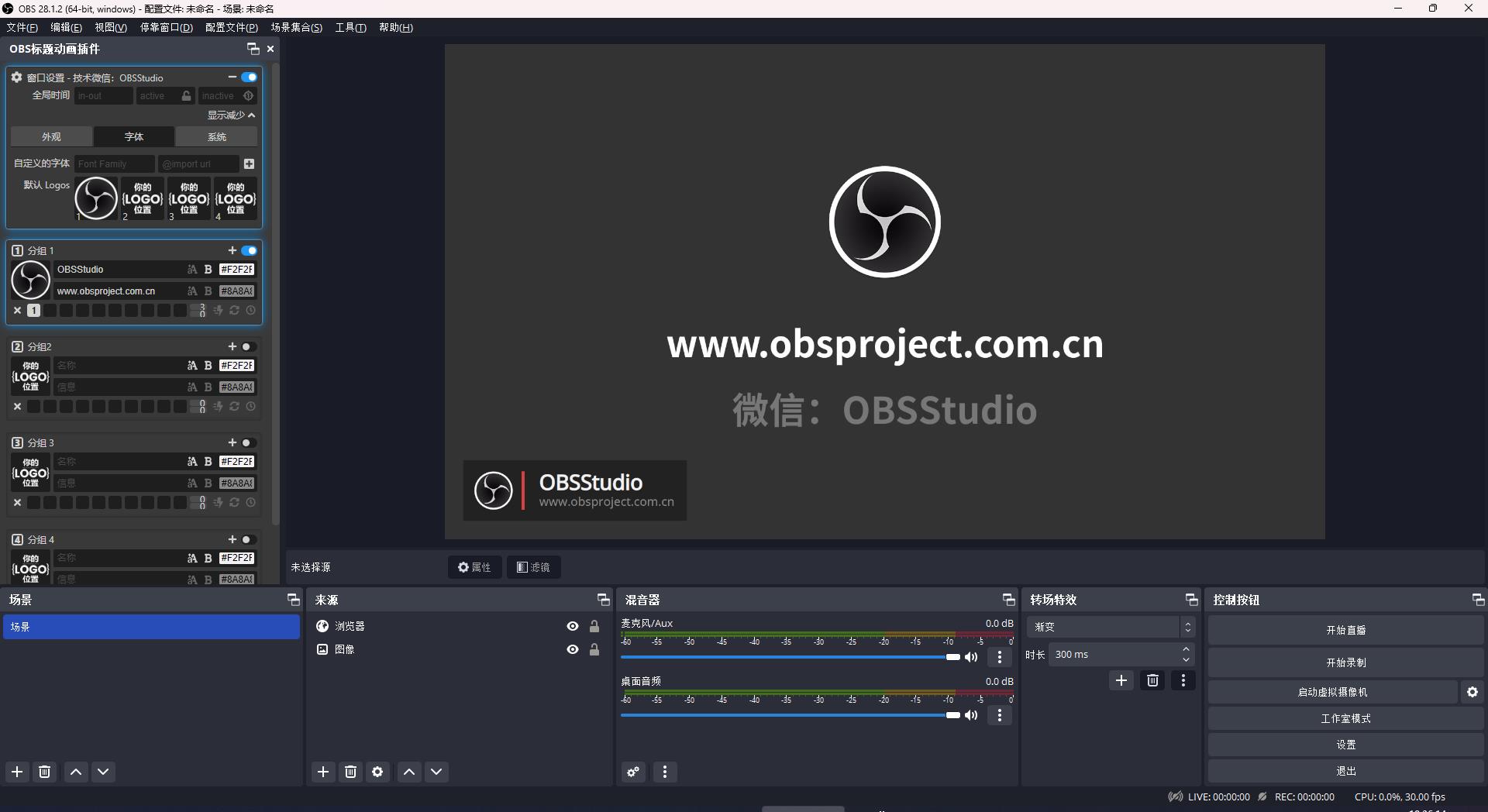Screen dimensions: 1488x812
Task: Remove the selected source with the trash icon
Action: click(x=350, y=772)
